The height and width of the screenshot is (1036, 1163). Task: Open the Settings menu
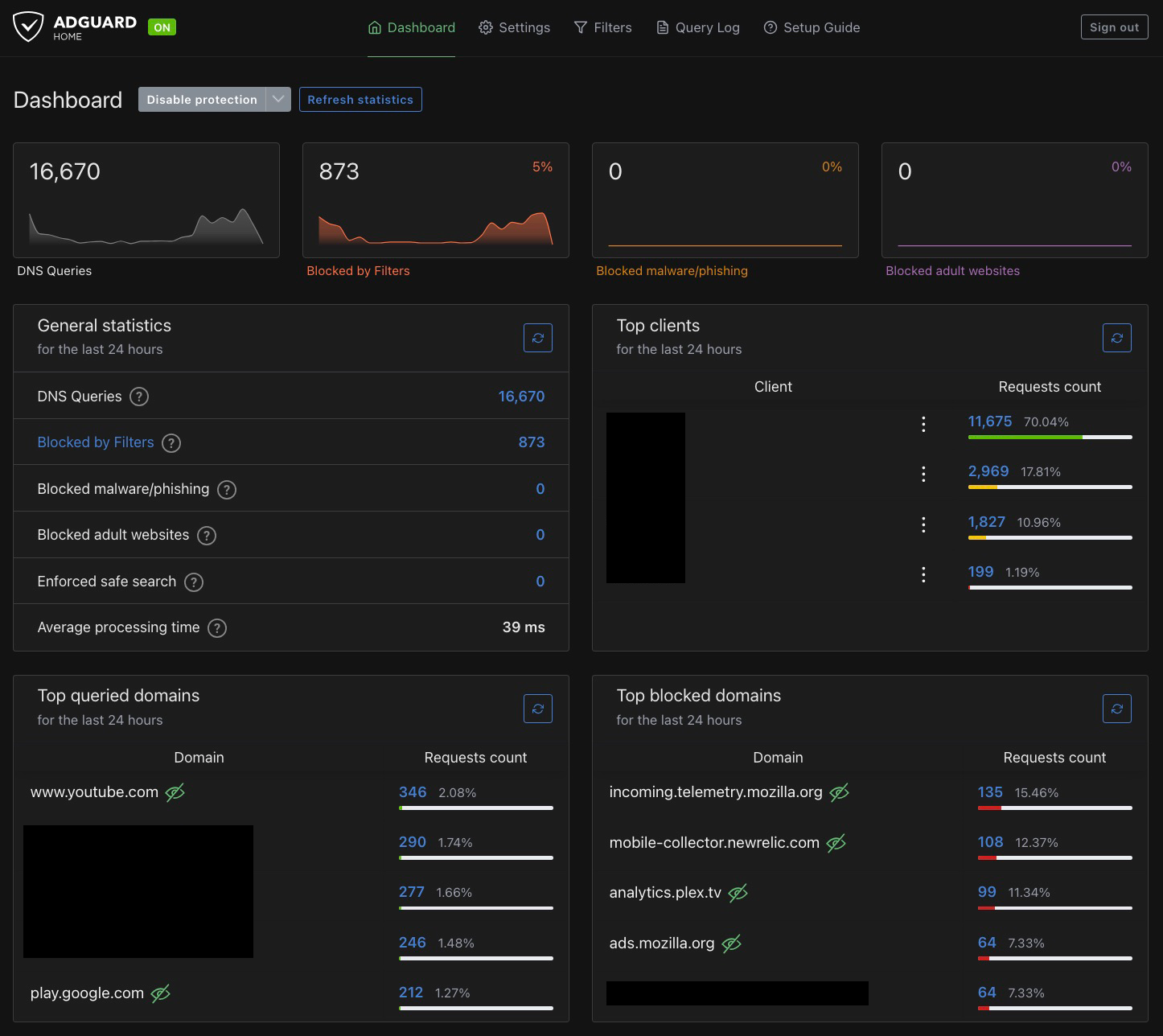click(x=515, y=27)
